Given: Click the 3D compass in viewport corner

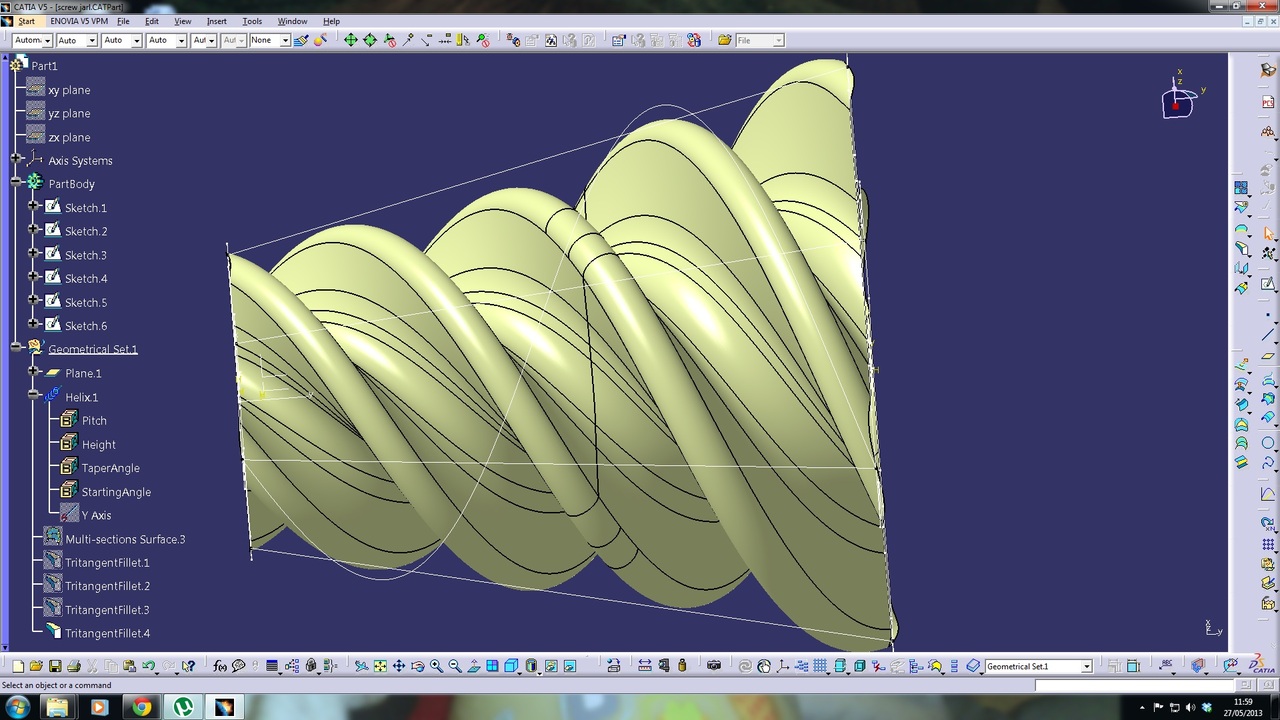Looking at the screenshot, I should 1180,98.
